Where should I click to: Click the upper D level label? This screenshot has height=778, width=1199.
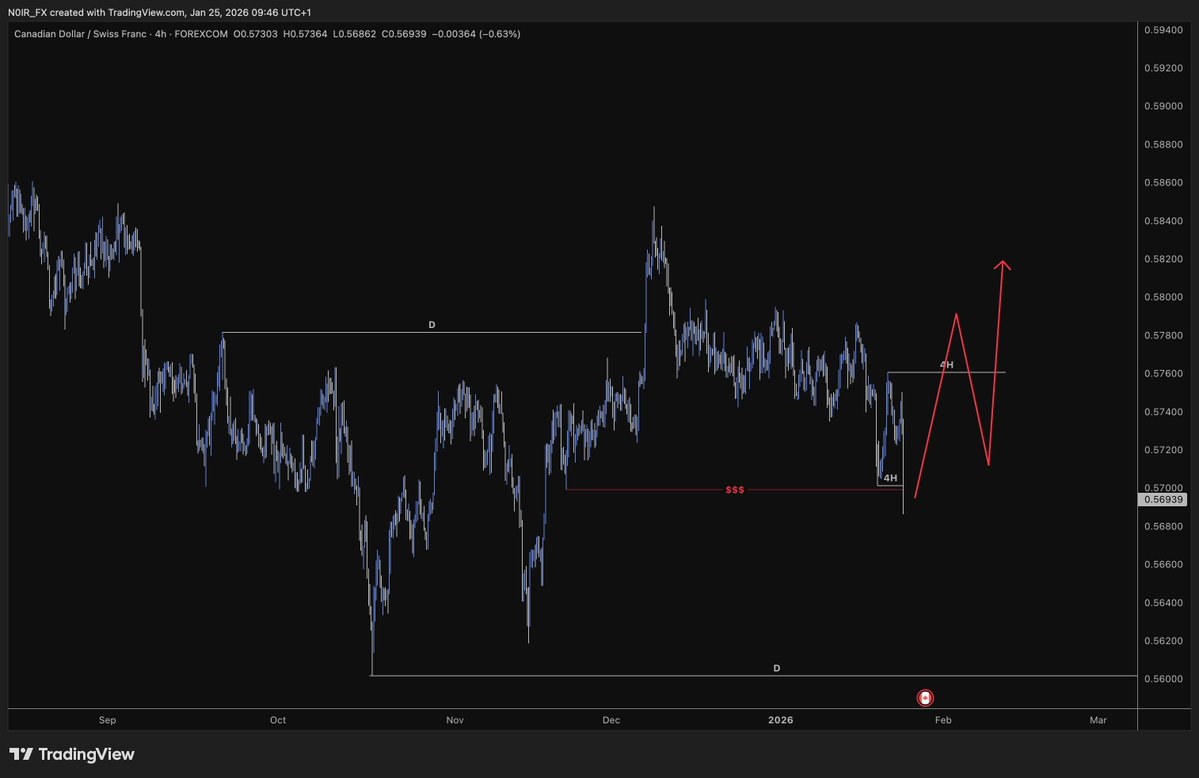pos(432,325)
